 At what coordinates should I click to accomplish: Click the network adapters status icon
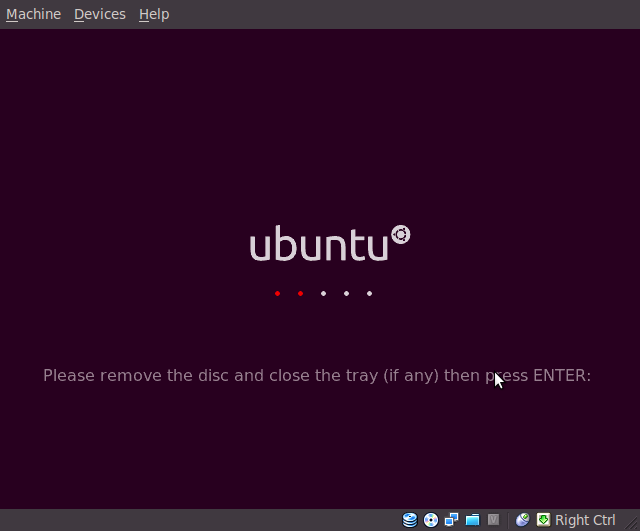451,520
